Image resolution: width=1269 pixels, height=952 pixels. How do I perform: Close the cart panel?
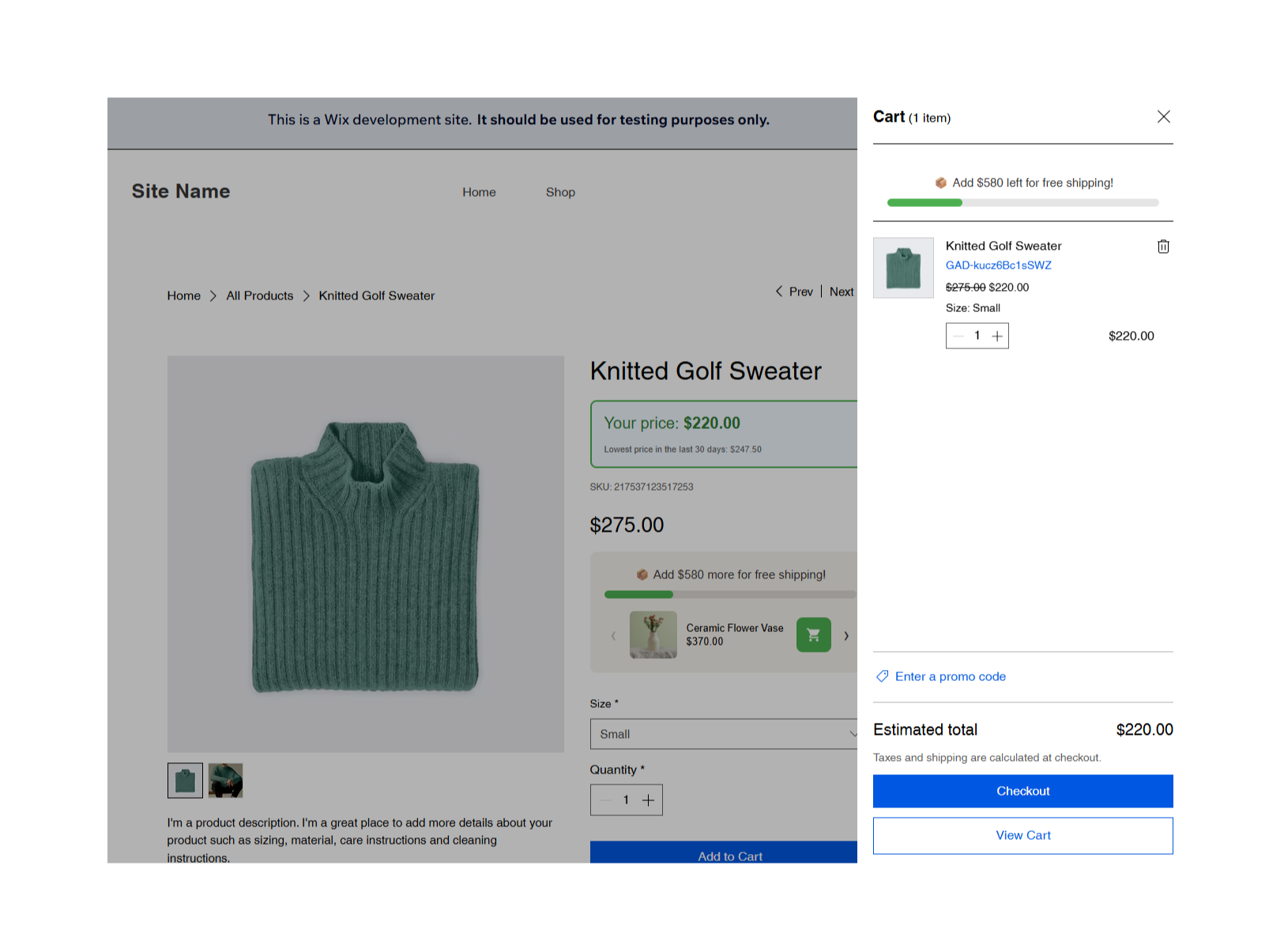point(1163,117)
